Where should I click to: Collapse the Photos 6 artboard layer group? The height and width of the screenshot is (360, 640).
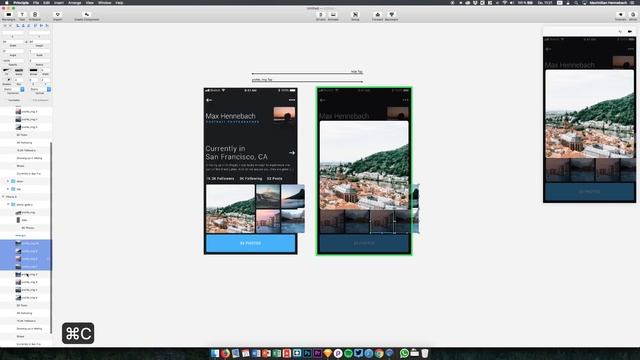tap(3, 197)
